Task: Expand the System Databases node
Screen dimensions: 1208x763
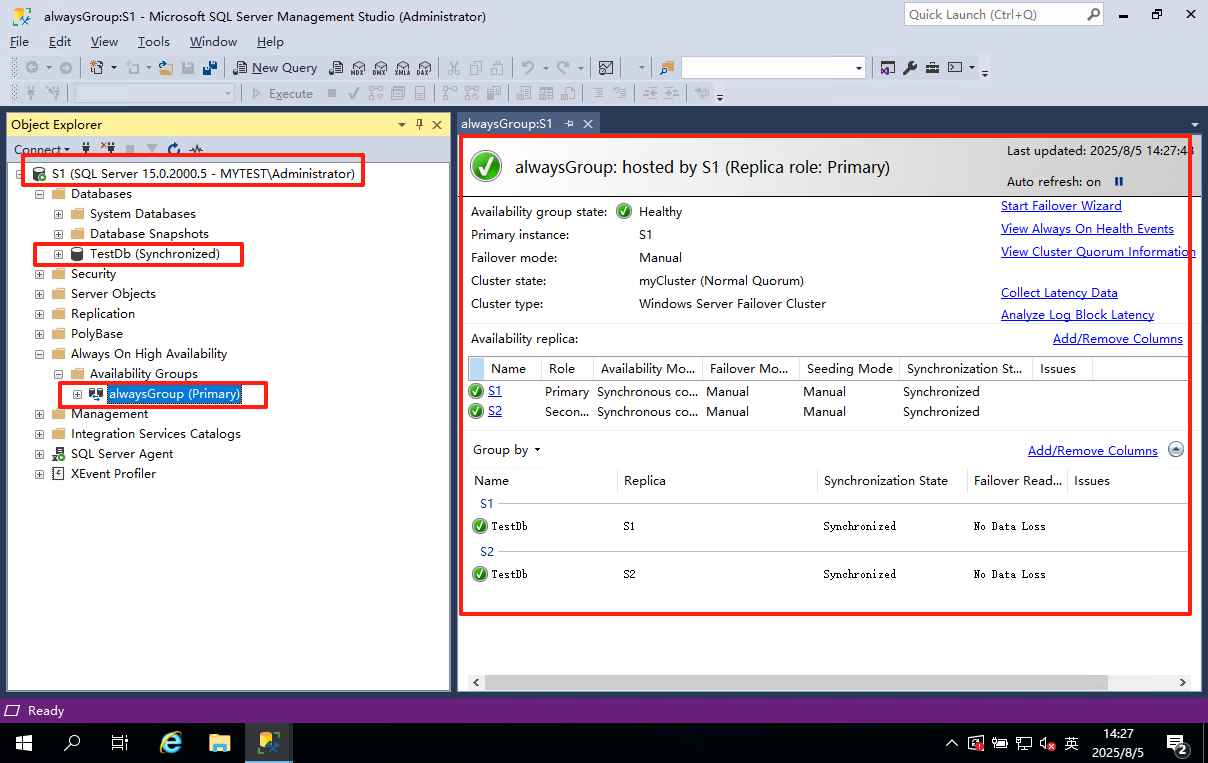Action: tap(59, 214)
